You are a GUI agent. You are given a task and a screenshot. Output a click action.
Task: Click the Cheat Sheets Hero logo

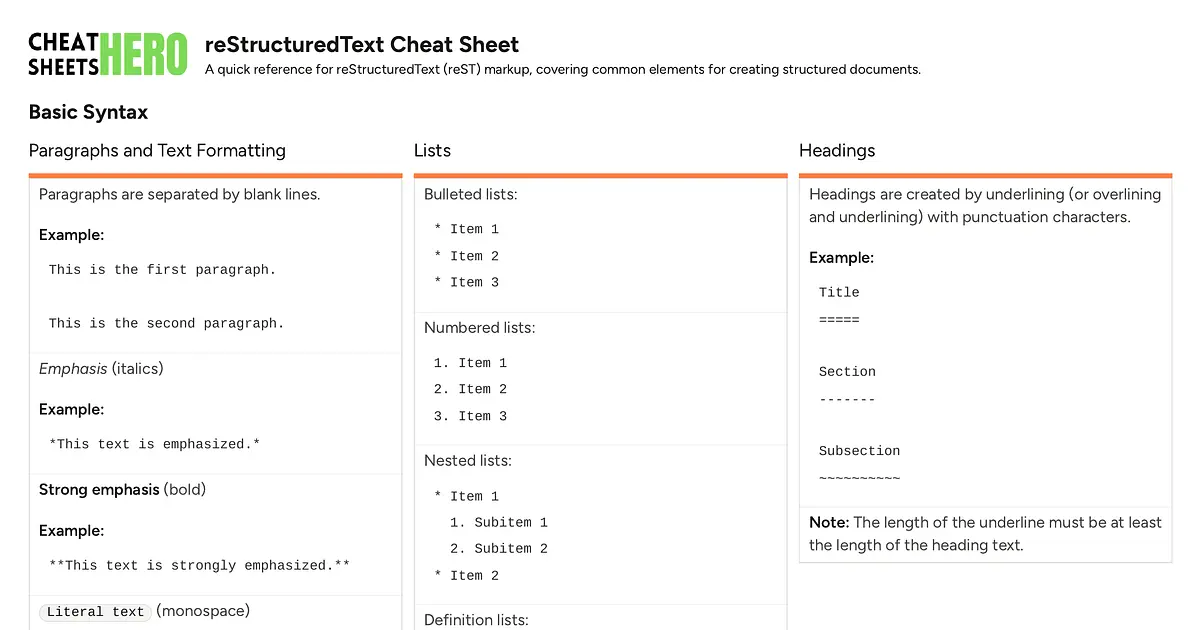108,55
